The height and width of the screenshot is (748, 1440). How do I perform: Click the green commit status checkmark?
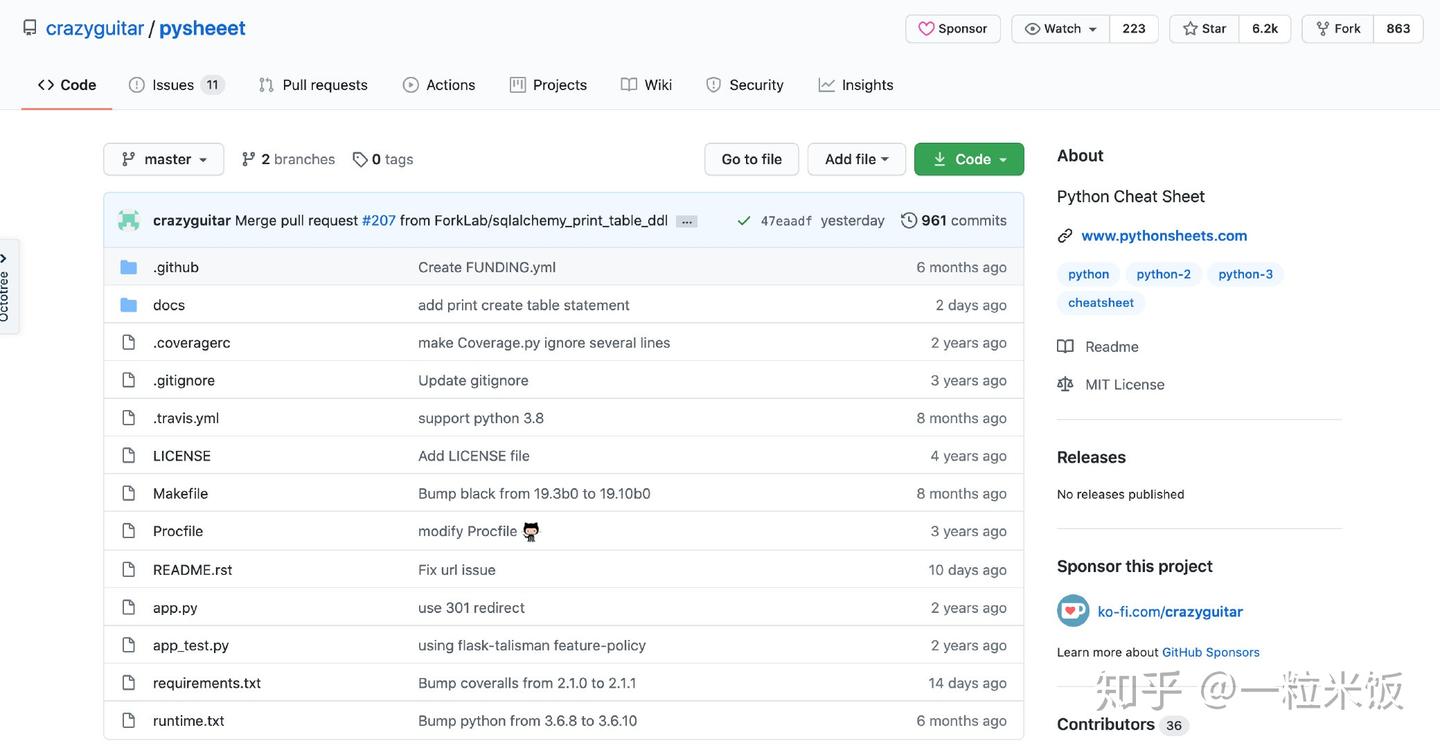pos(743,221)
